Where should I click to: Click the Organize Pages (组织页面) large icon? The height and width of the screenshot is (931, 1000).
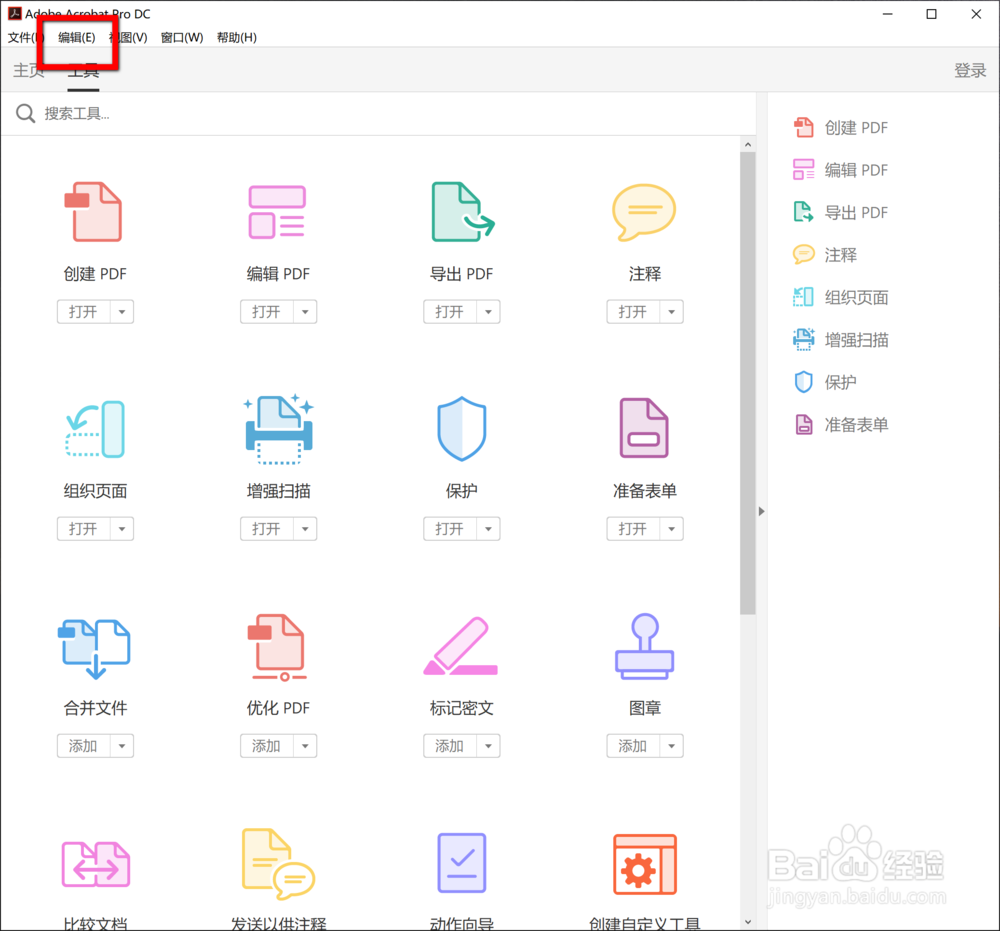pos(95,429)
